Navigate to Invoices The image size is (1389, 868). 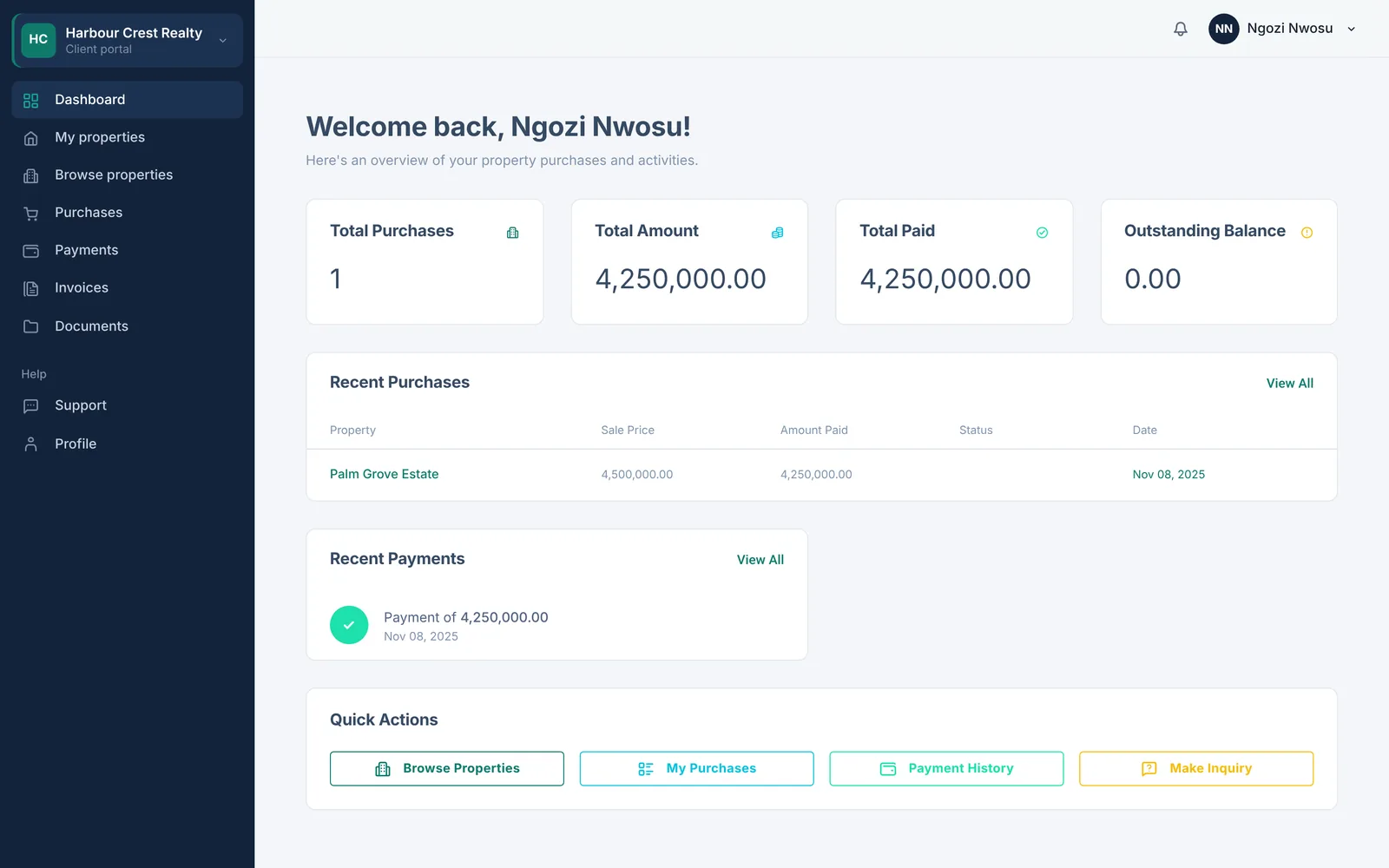[x=128, y=287]
